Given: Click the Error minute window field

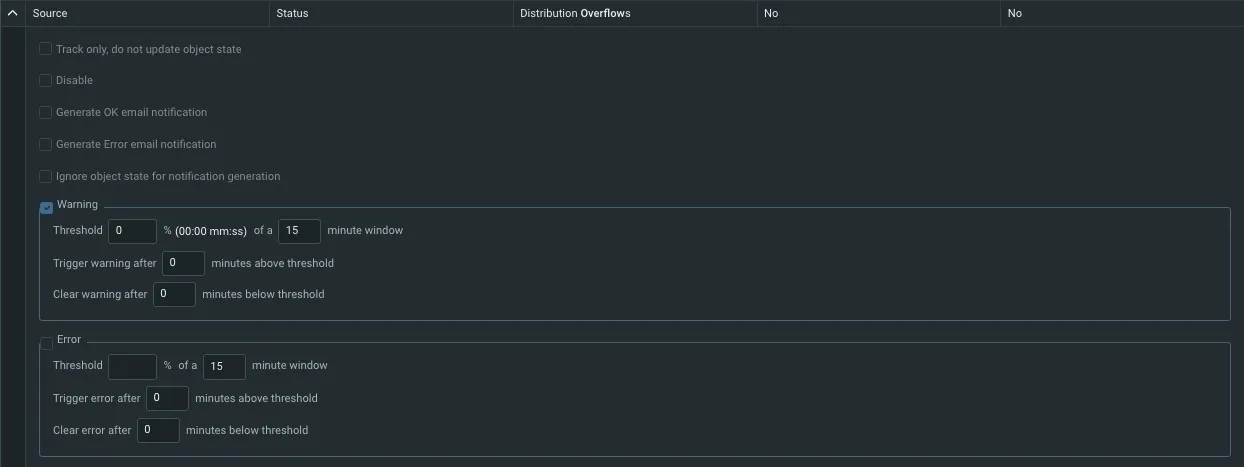Looking at the screenshot, I should coord(224,366).
